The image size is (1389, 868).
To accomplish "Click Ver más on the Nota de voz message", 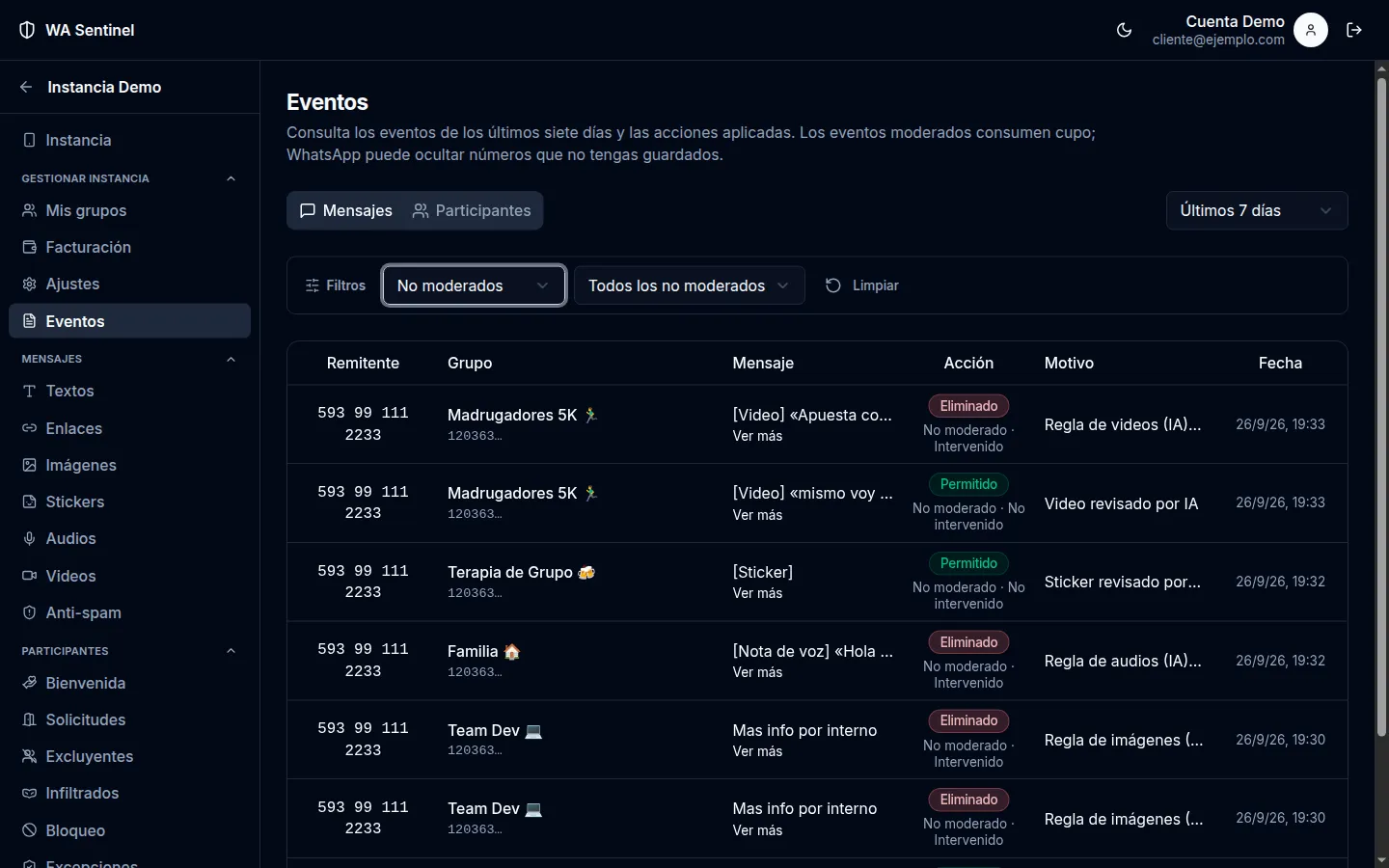I will (x=757, y=672).
